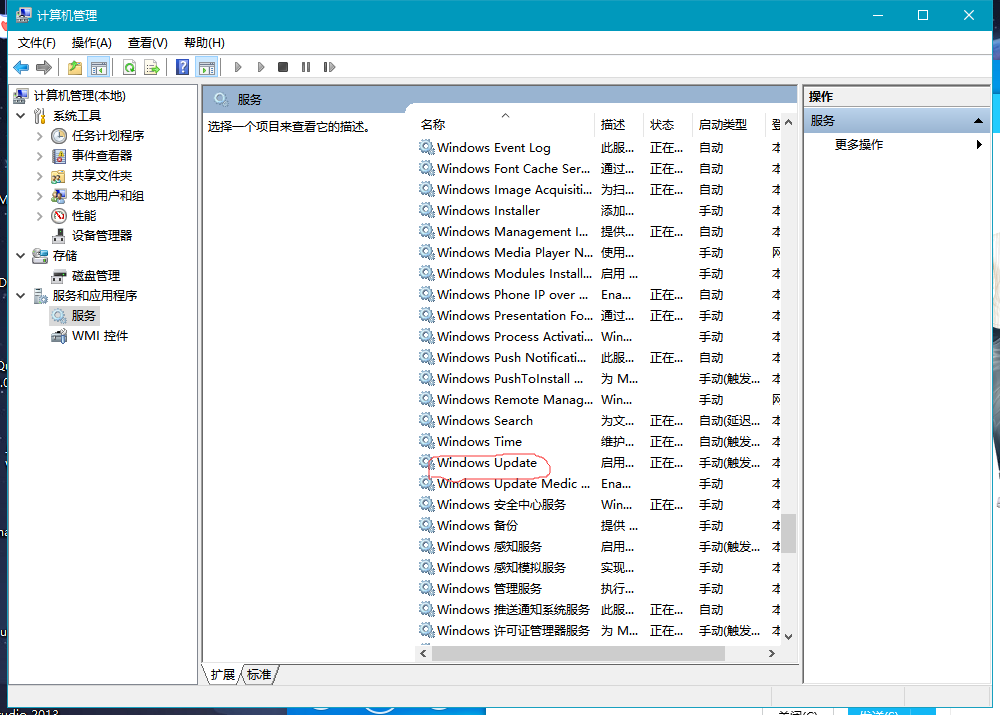1000x715 pixels.
Task: Expand the 事件查看器 node arrow
Action: [40, 156]
